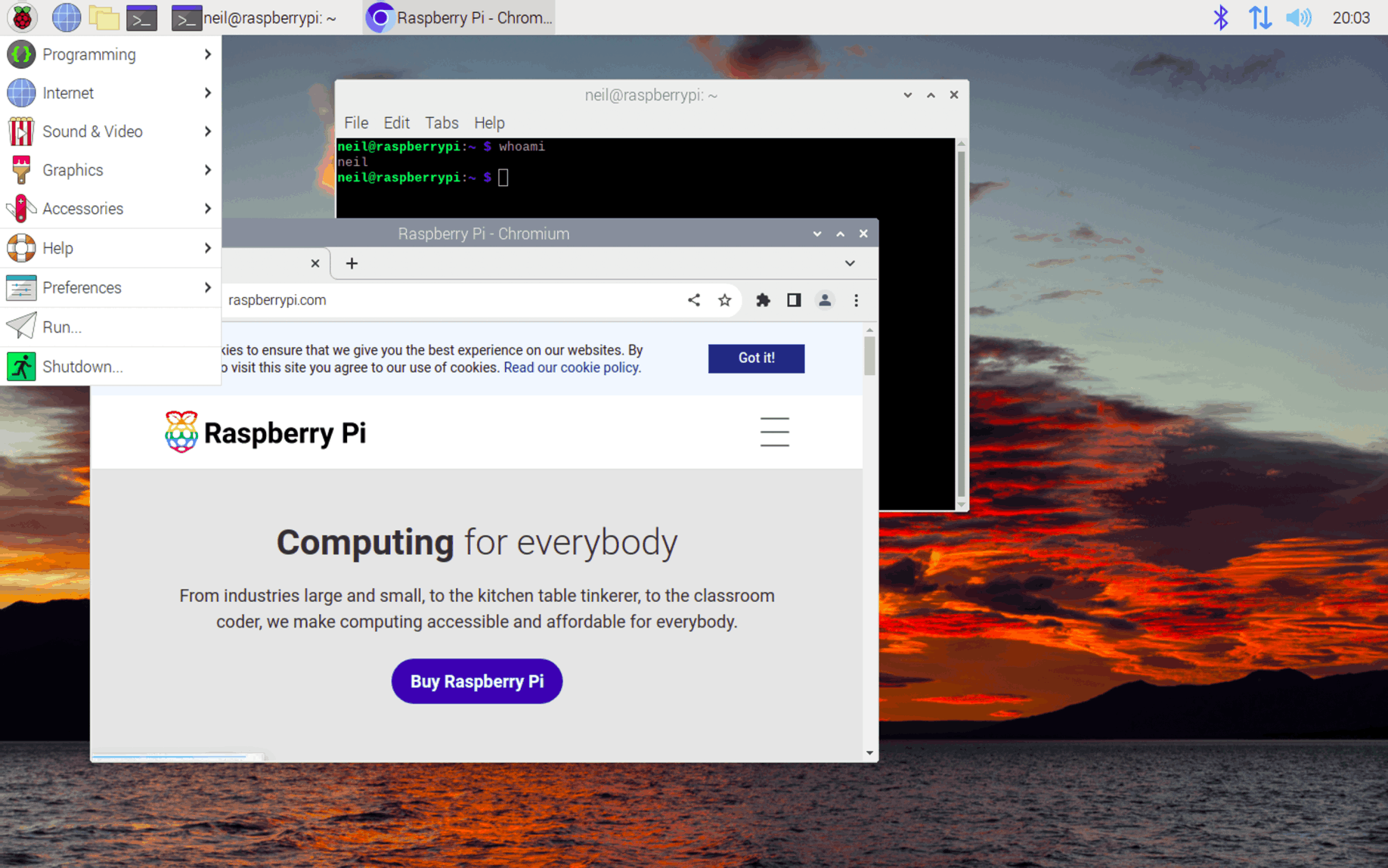Open the Chromium three-dot menu
This screenshot has height=868, width=1388.
(x=856, y=300)
